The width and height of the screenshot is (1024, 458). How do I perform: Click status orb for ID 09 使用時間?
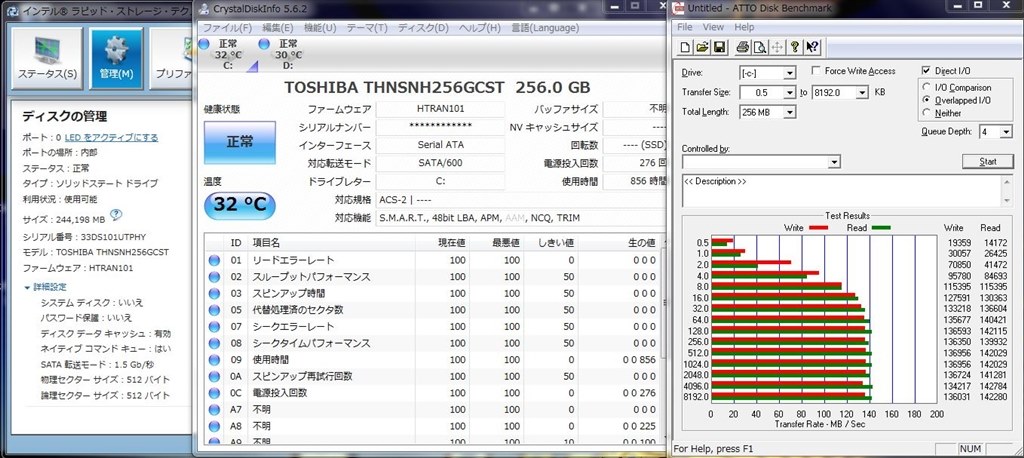point(214,360)
